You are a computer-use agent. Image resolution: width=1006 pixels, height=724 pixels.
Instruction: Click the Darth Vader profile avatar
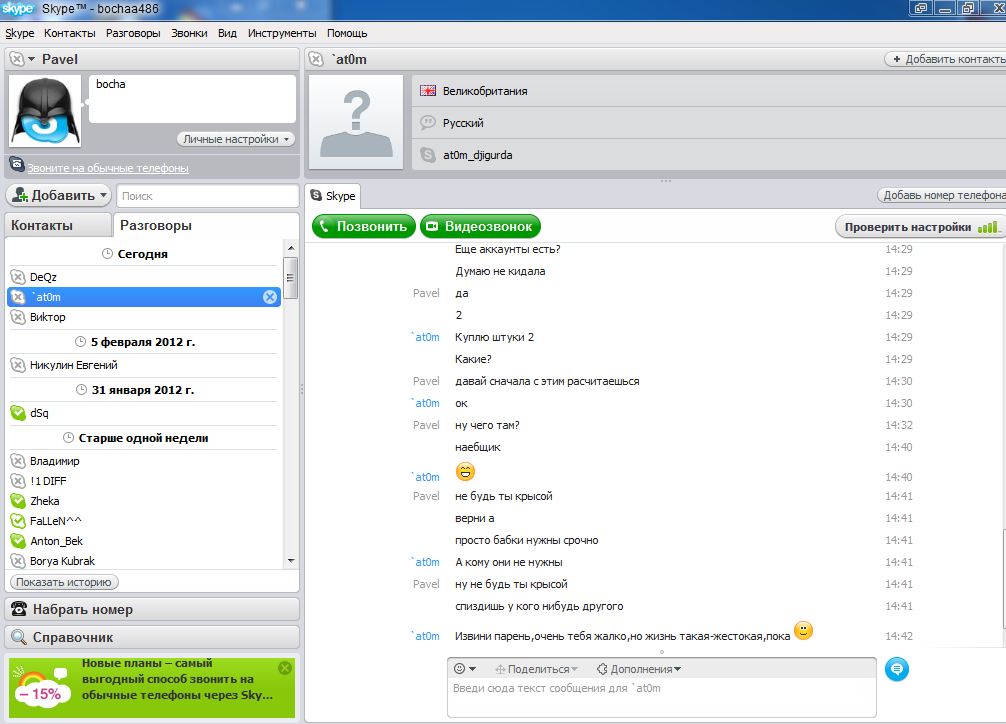(45, 111)
